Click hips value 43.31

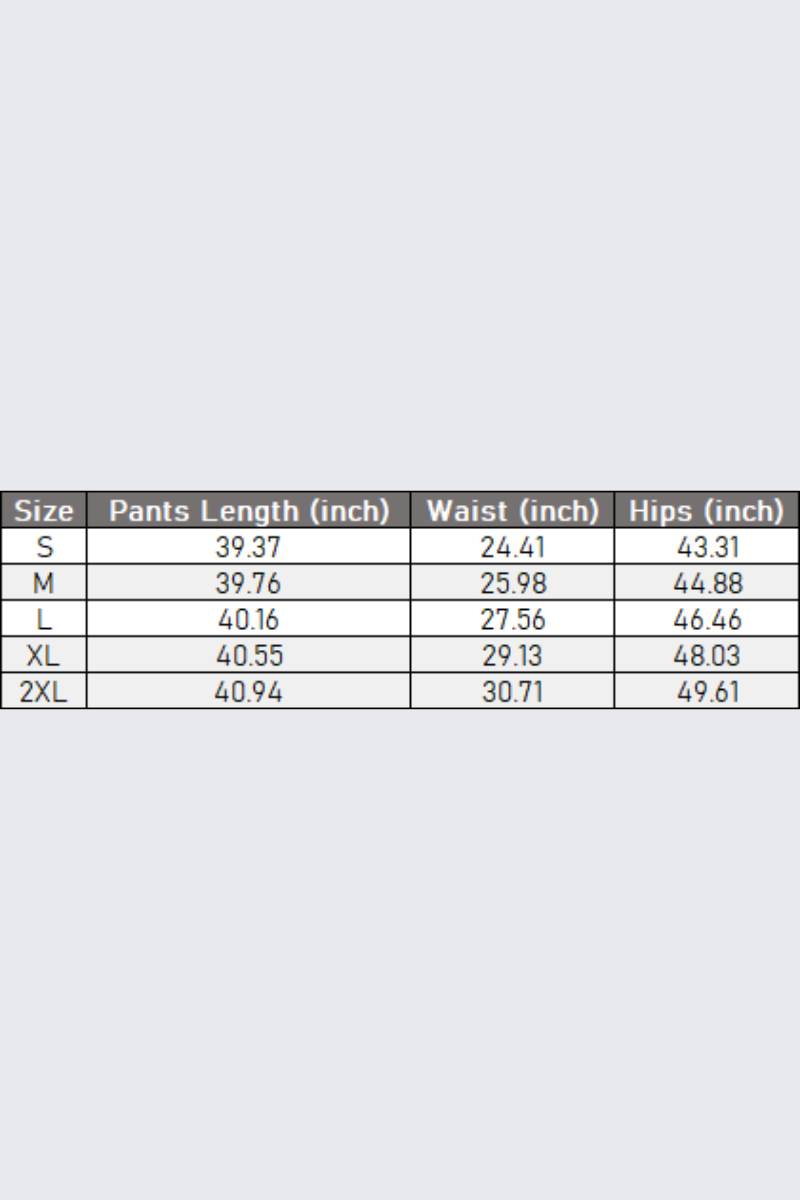point(706,547)
